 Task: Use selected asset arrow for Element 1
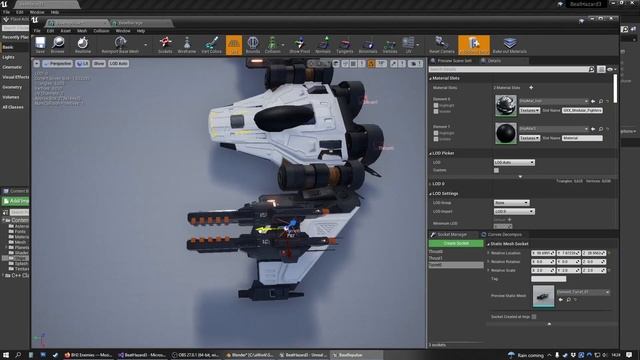[593, 129]
